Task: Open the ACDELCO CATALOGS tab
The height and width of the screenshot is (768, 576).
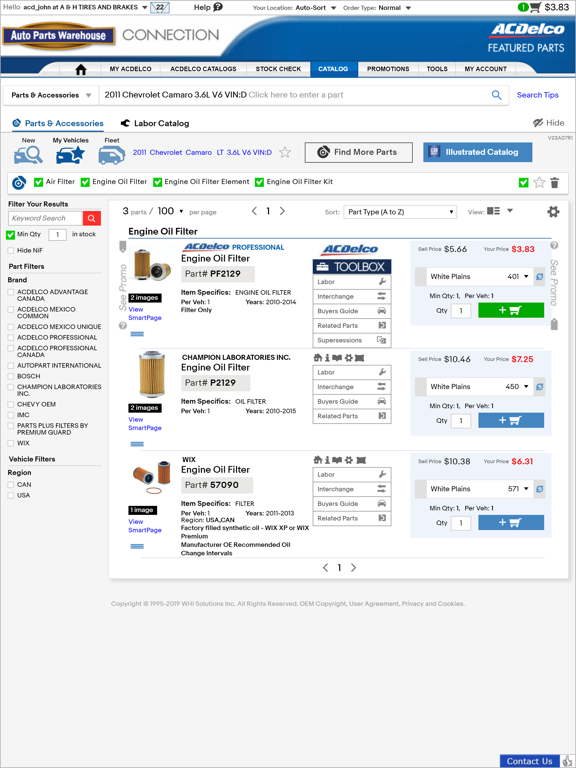Action: [203, 69]
